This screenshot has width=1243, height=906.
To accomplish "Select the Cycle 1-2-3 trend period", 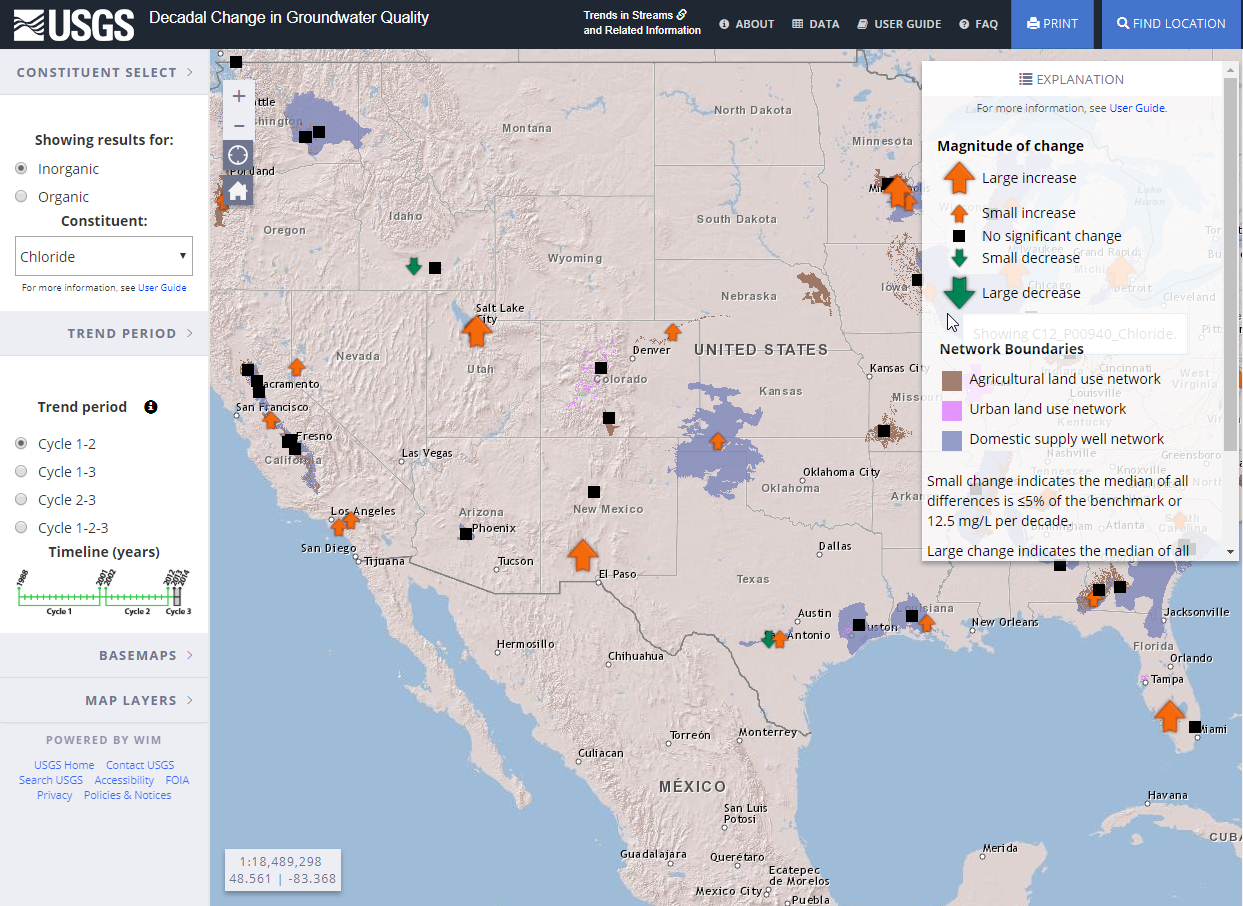I will pyautogui.click(x=21, y=527).
